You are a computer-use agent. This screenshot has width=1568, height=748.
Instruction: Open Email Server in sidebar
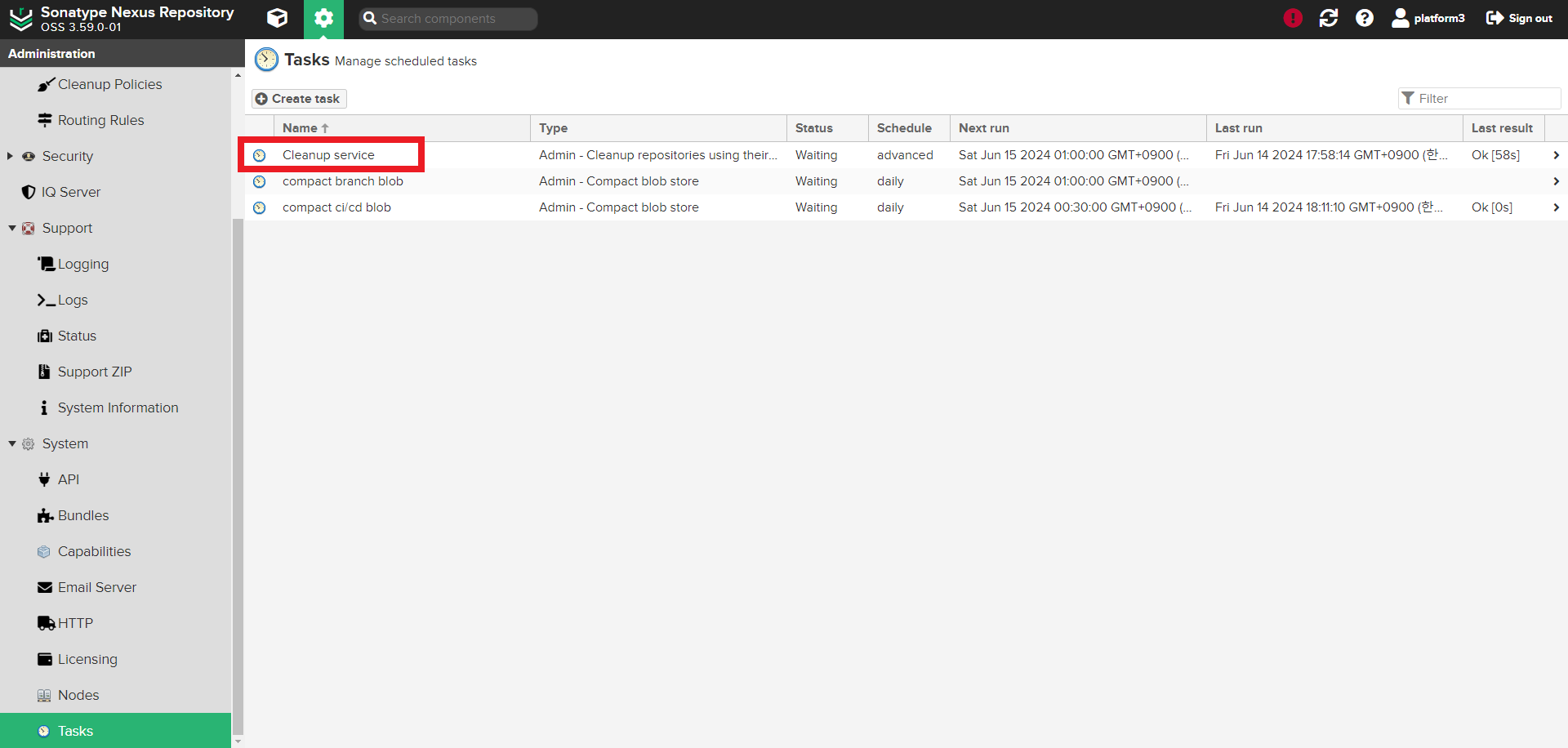pyautogui.click(x=97, y=587)
